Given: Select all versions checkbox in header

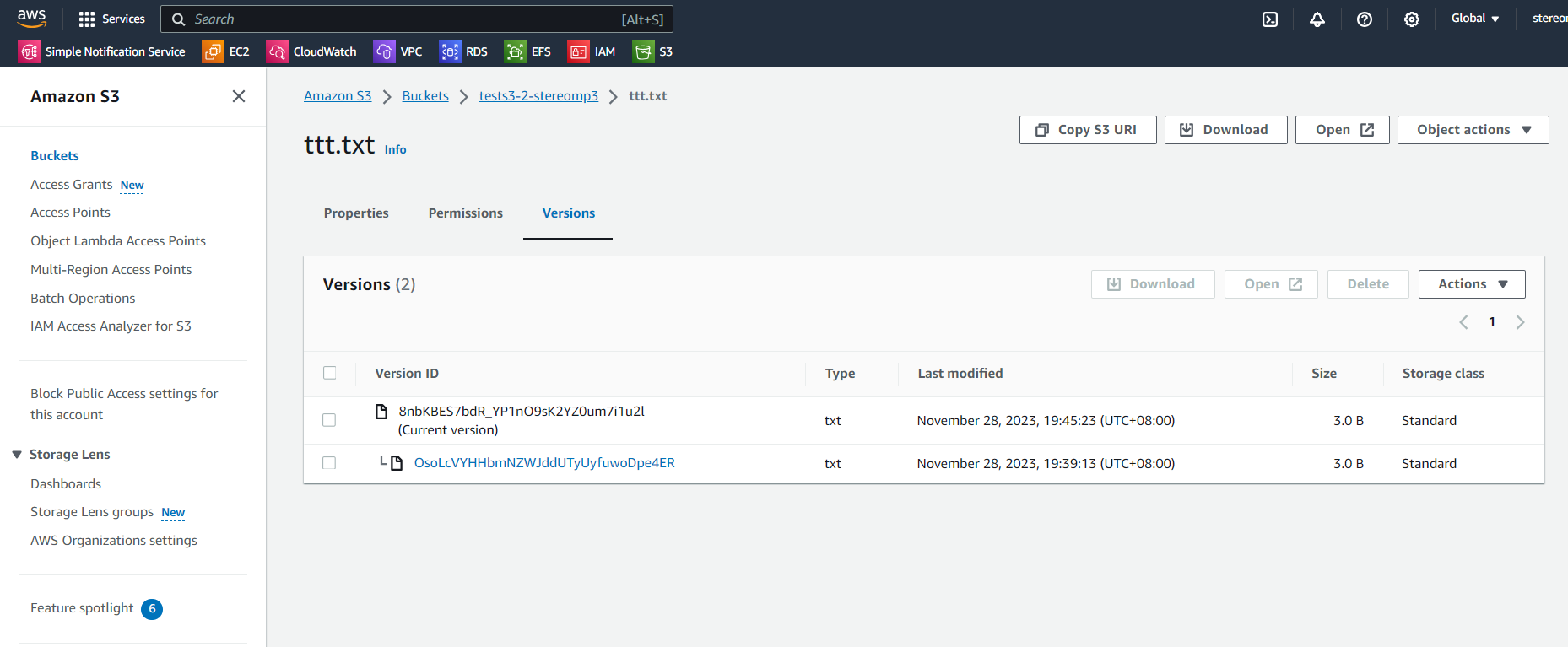Looking at the screenshot, I should pos(330,373).
